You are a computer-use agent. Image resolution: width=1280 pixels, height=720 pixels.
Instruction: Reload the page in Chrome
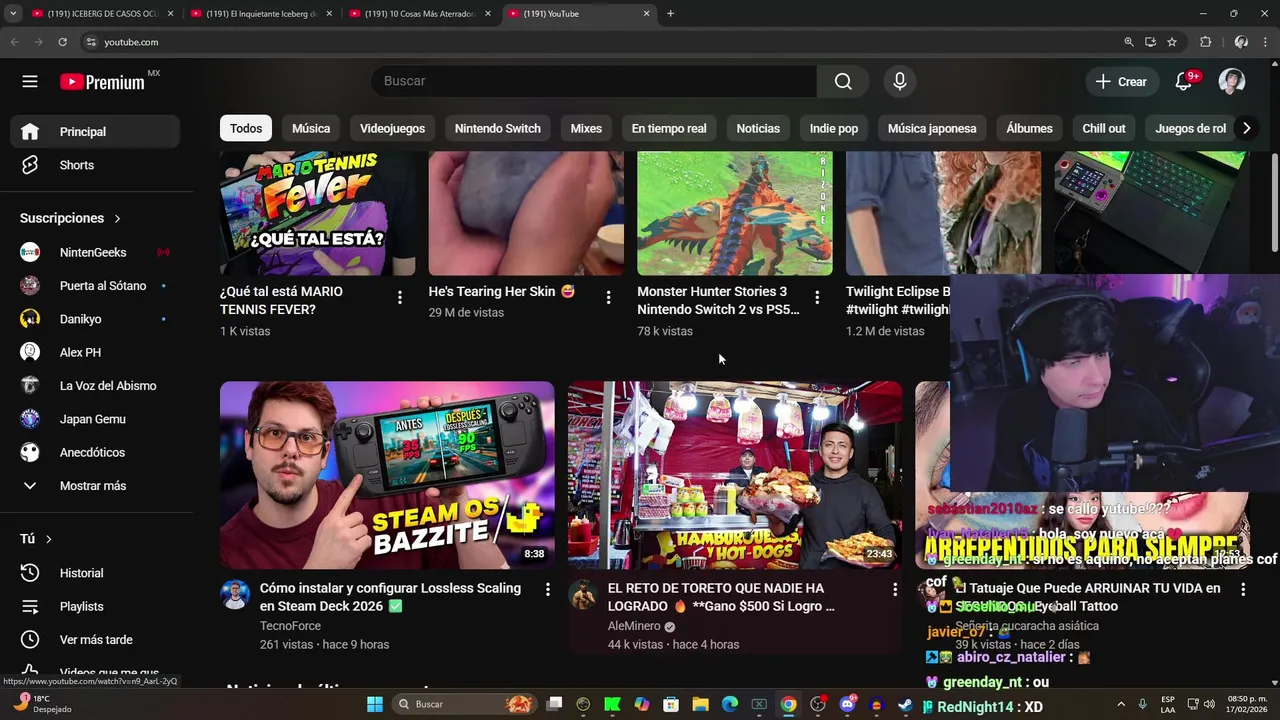click(62, 42)
